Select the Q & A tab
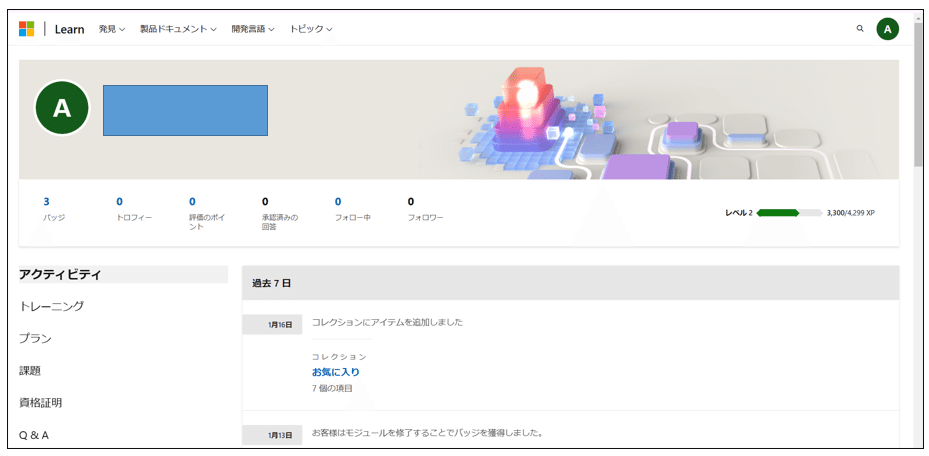The width and height of the screenshot is (929, 456). coord(34,435)
